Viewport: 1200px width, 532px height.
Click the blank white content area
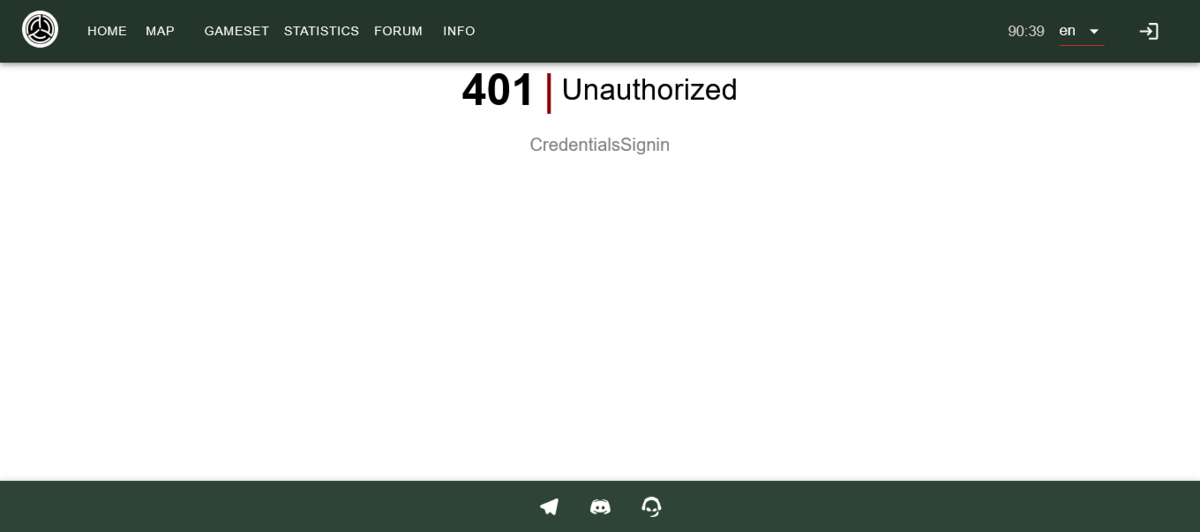[x=600, y=320]
